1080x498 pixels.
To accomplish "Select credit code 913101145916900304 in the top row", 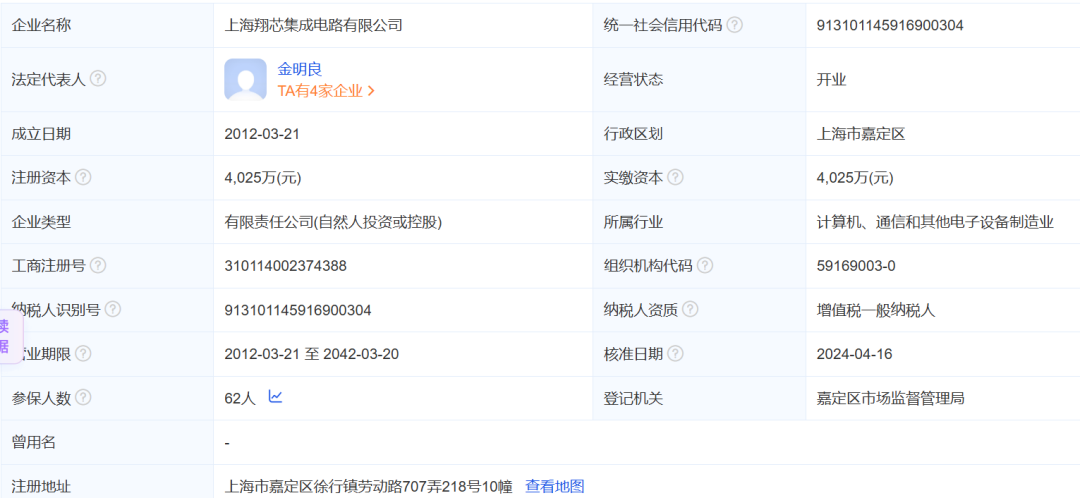I will coord(890,25).
